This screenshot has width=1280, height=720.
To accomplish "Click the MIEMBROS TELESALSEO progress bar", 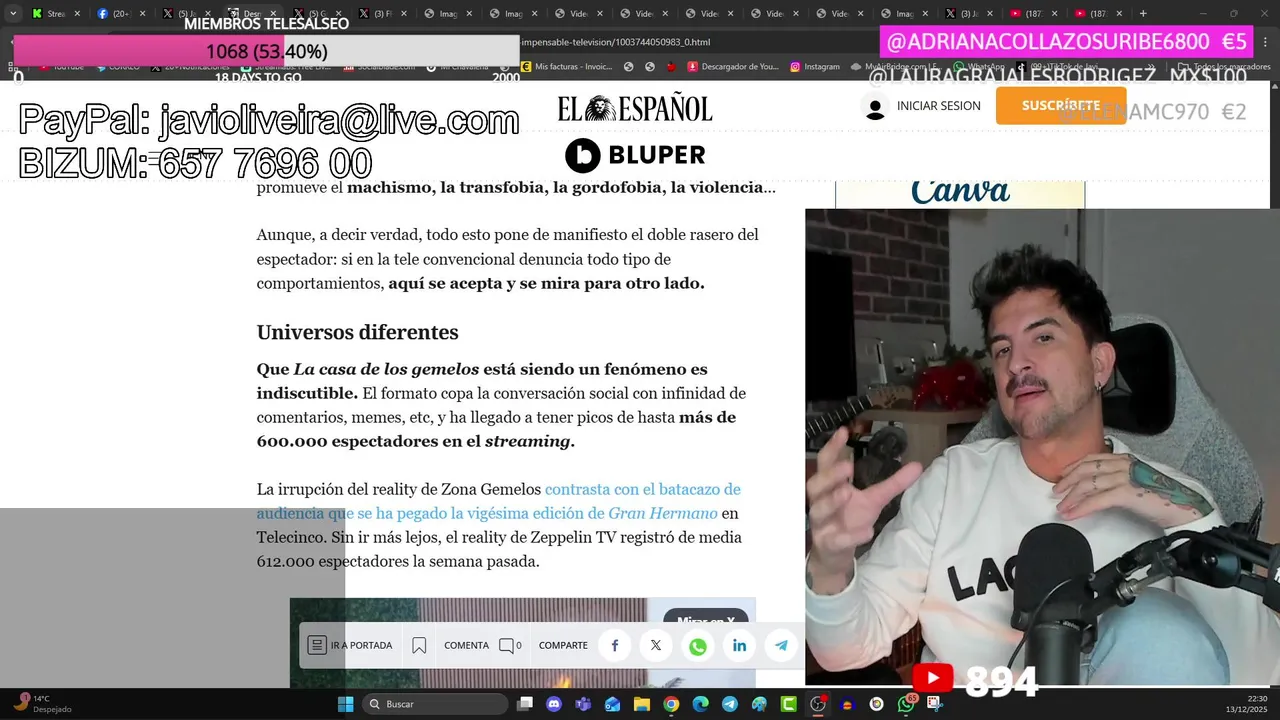I will (266, 51).
